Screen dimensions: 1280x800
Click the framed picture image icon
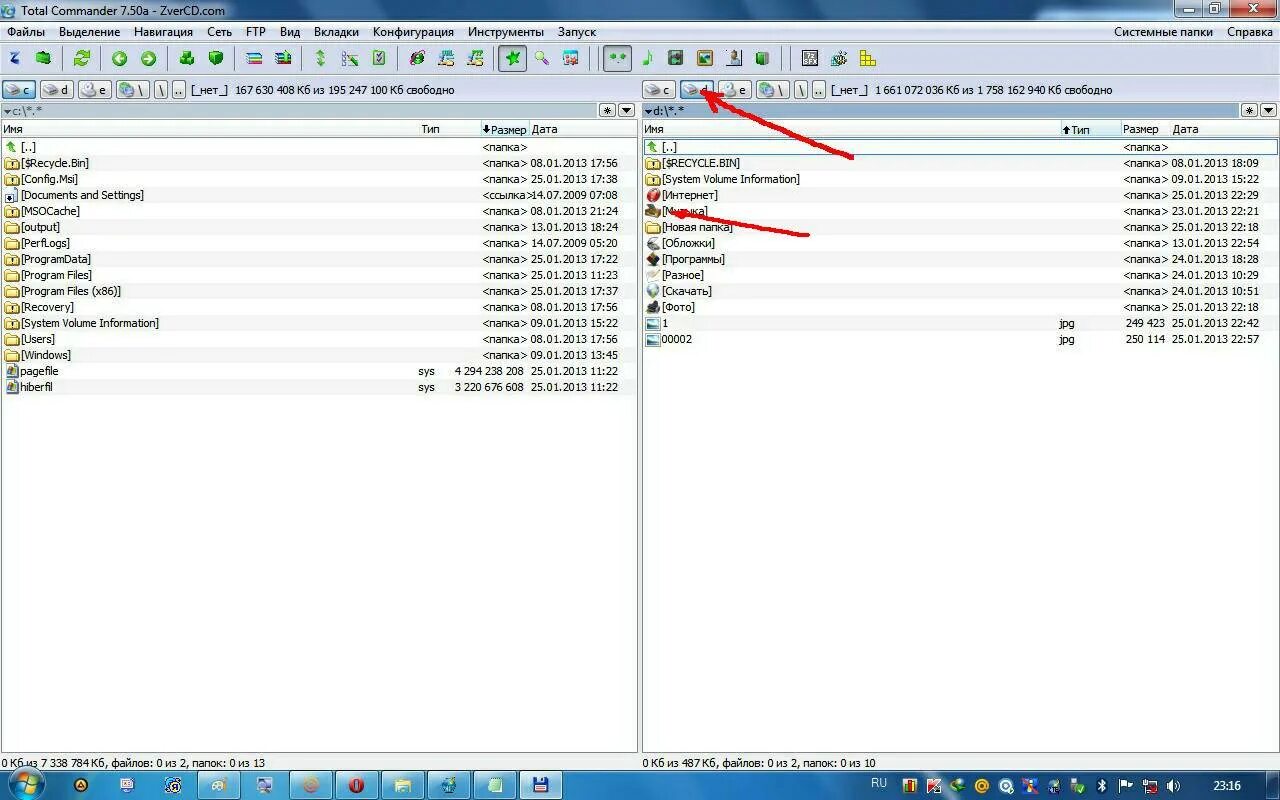pyautogui.click(x=705, y=58)
